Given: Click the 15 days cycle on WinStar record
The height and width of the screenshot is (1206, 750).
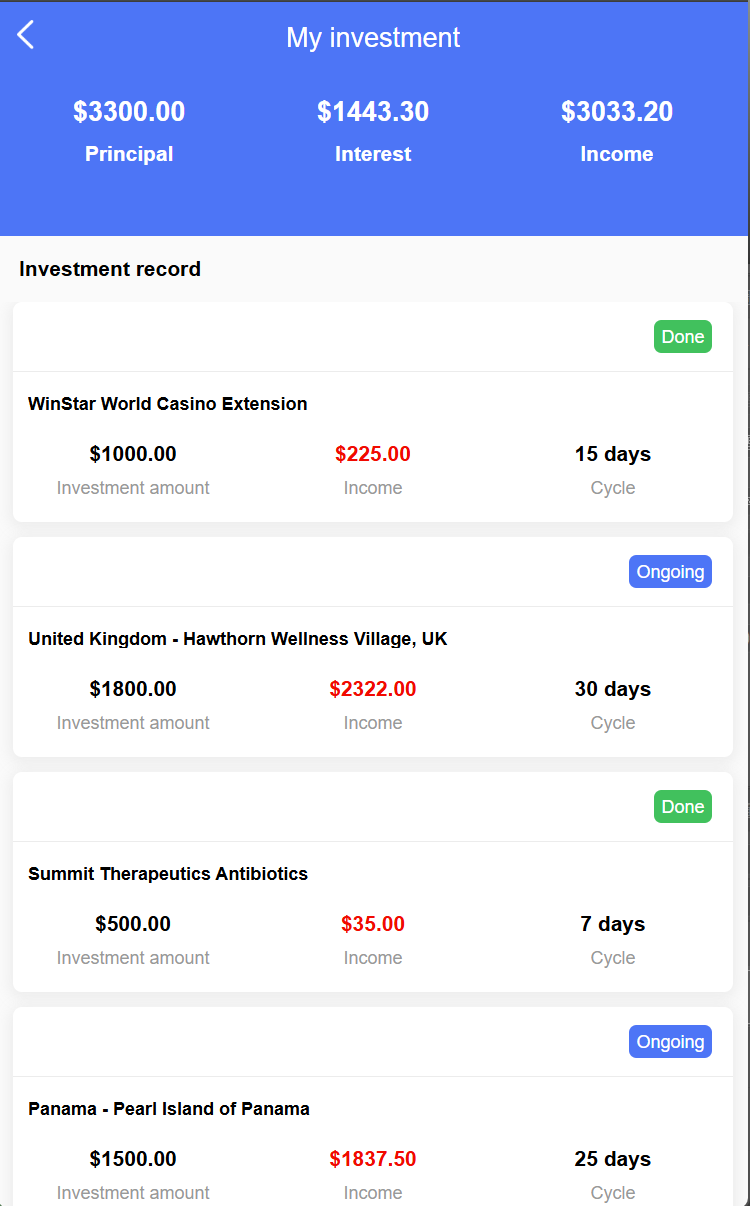Looking at the screenshot, I should [613, 453].
